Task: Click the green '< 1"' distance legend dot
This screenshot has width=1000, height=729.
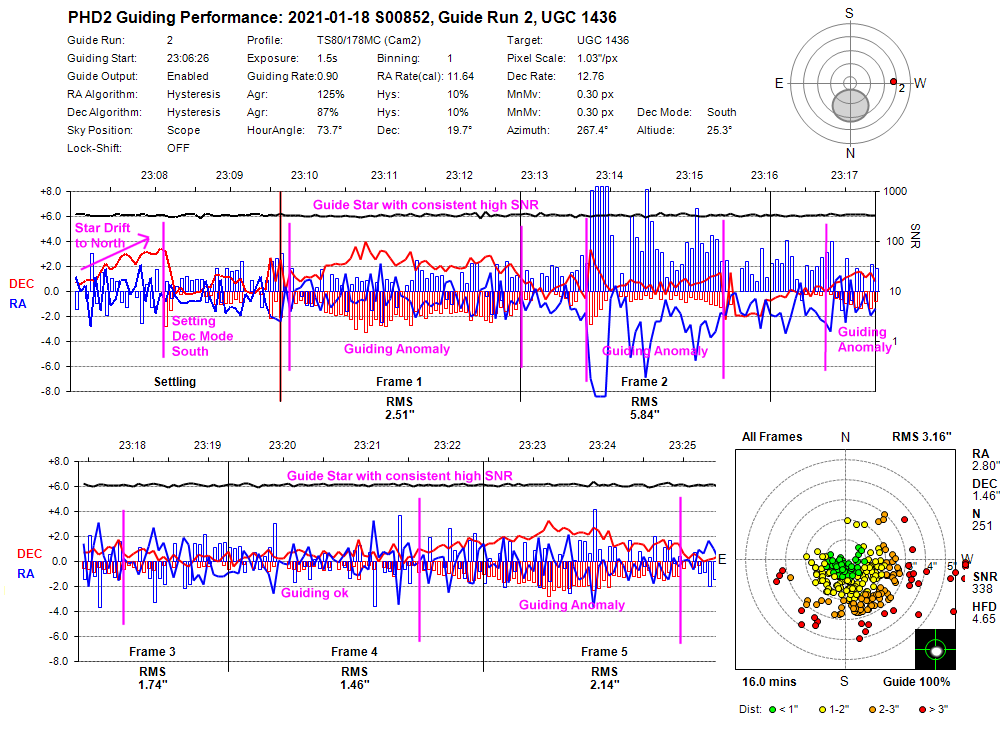Action: [x=773, y=709]
